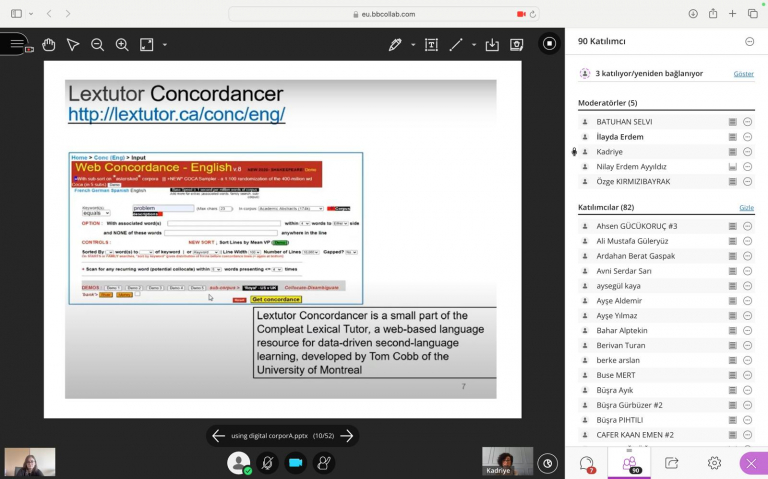Click the Safari address bar eu.bbcollab.com

[x=384, y=14]
